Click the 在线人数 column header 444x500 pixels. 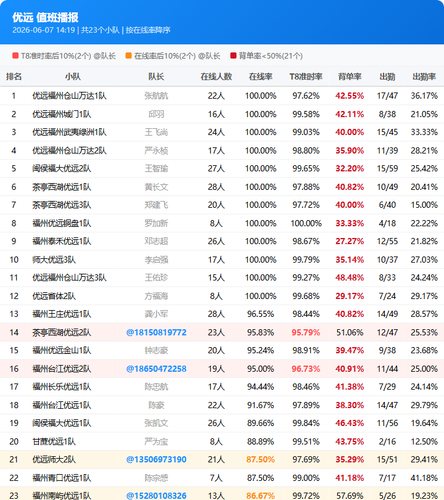pos(216,77)
